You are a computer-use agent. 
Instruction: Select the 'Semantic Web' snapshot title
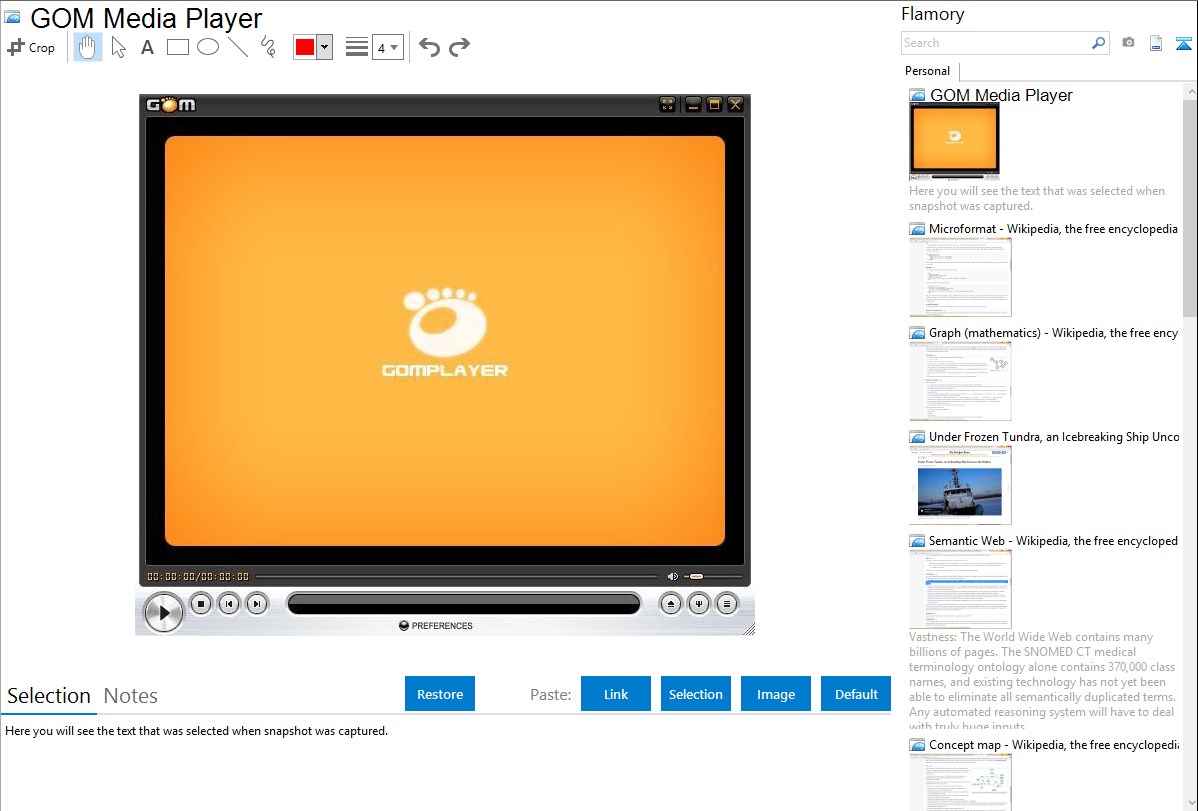point(1054,541)
